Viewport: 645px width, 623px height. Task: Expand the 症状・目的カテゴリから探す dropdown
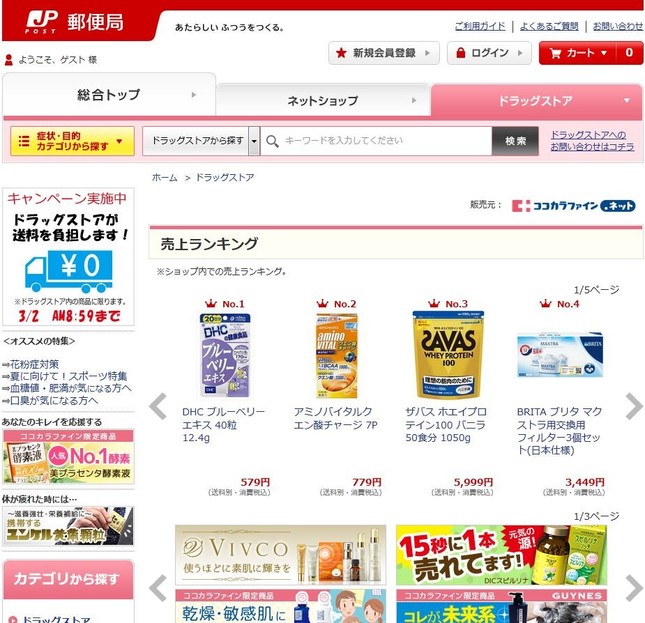72,141
